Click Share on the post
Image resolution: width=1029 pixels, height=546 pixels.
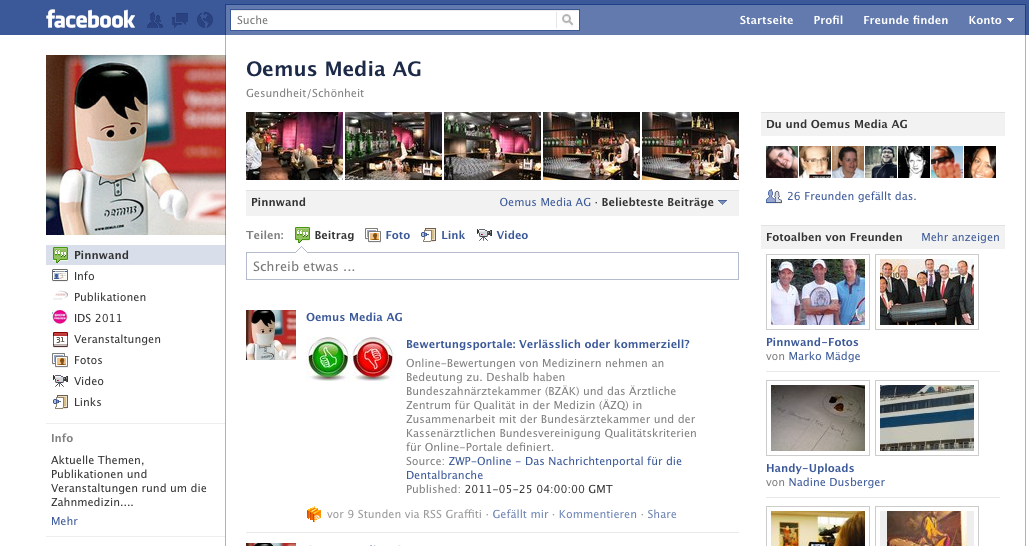(662, 514)
